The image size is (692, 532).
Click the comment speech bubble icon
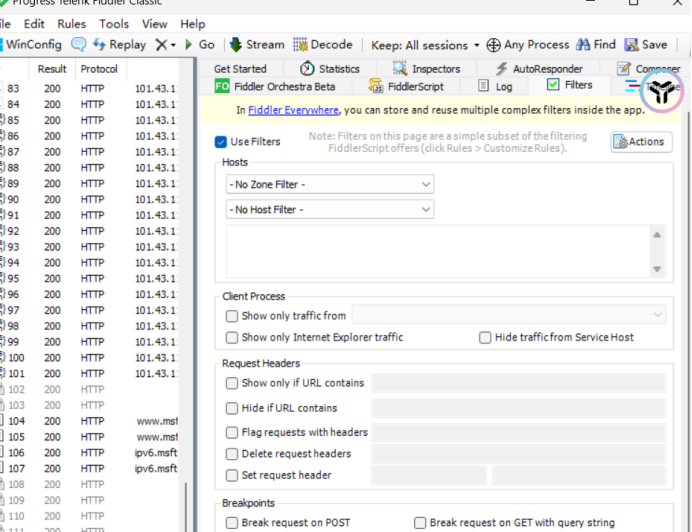coord(79,45)
